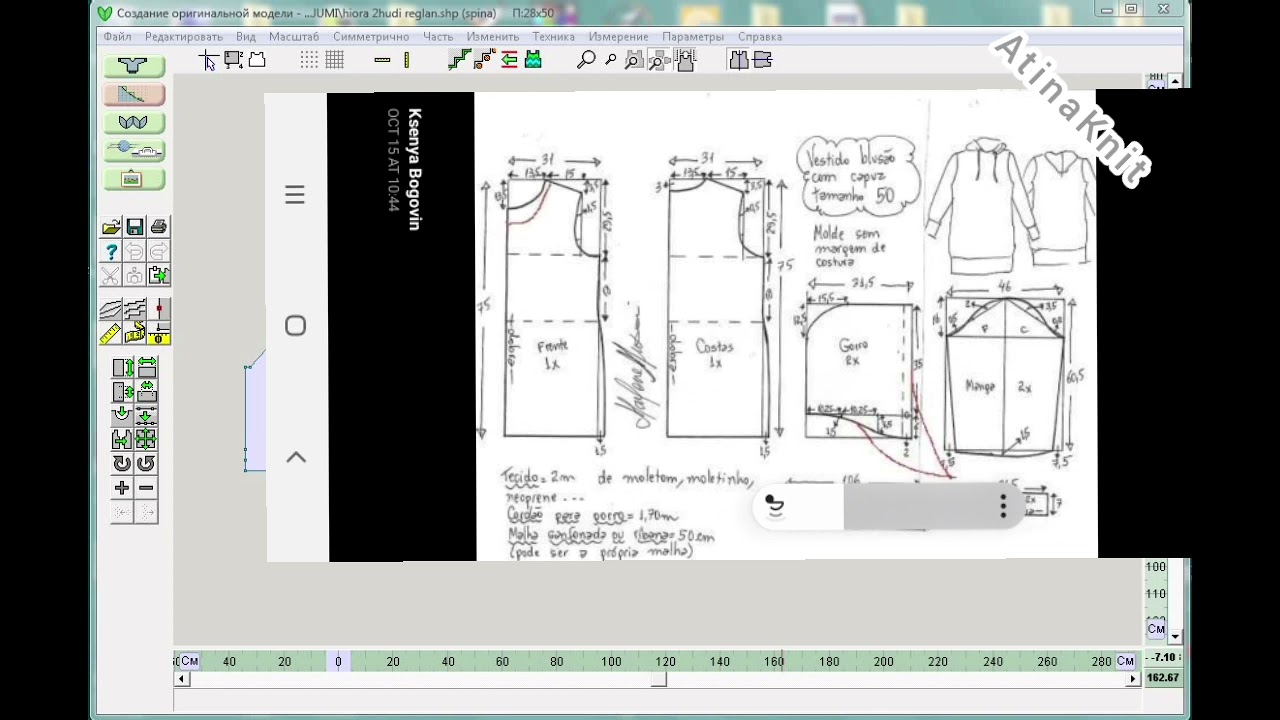Click the paste clipboard icon
Screen dimensions: 1280x720
(159, 275)
